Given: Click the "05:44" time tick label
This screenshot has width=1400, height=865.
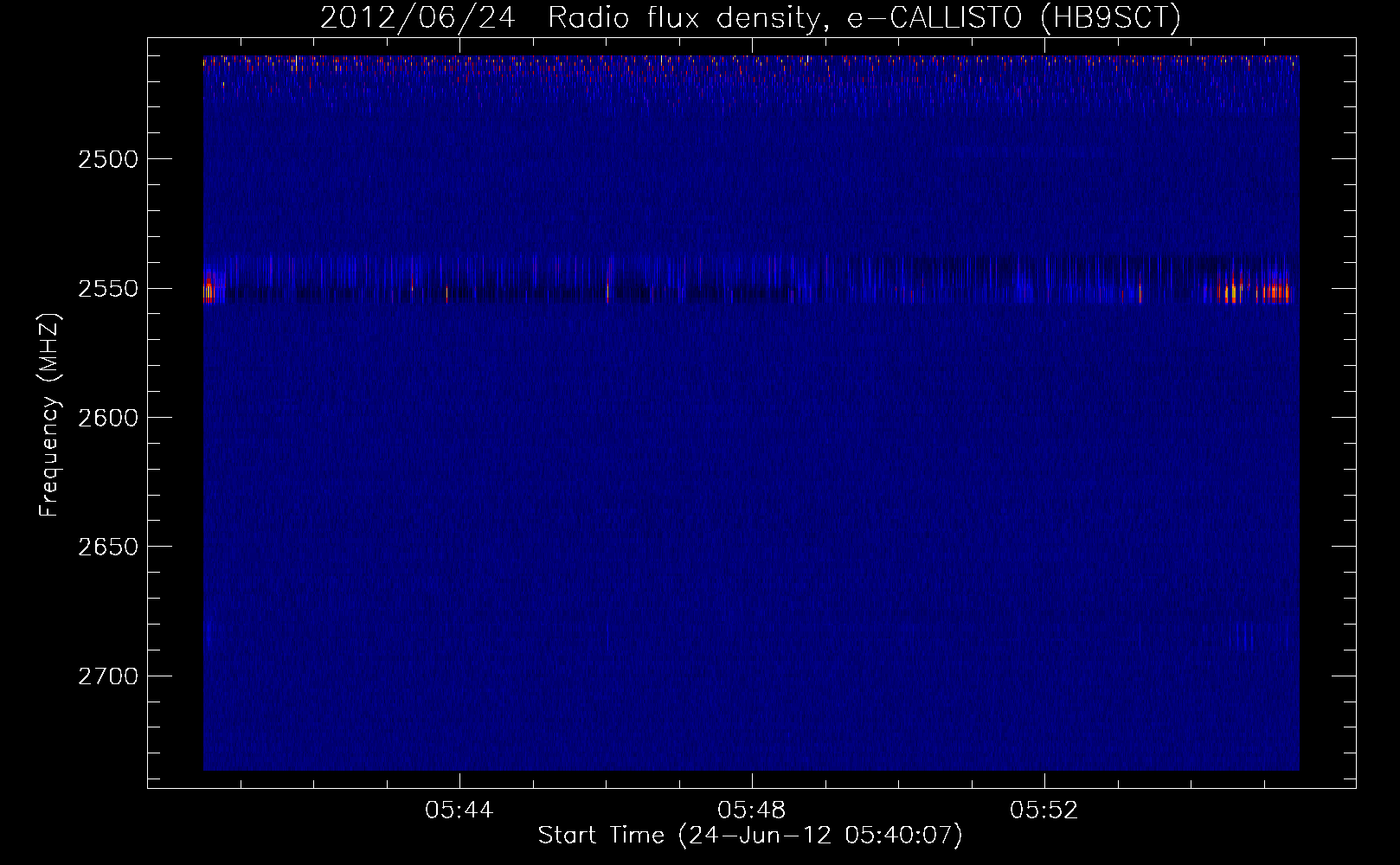Looking at the screenshot, I should click(459, 810).
